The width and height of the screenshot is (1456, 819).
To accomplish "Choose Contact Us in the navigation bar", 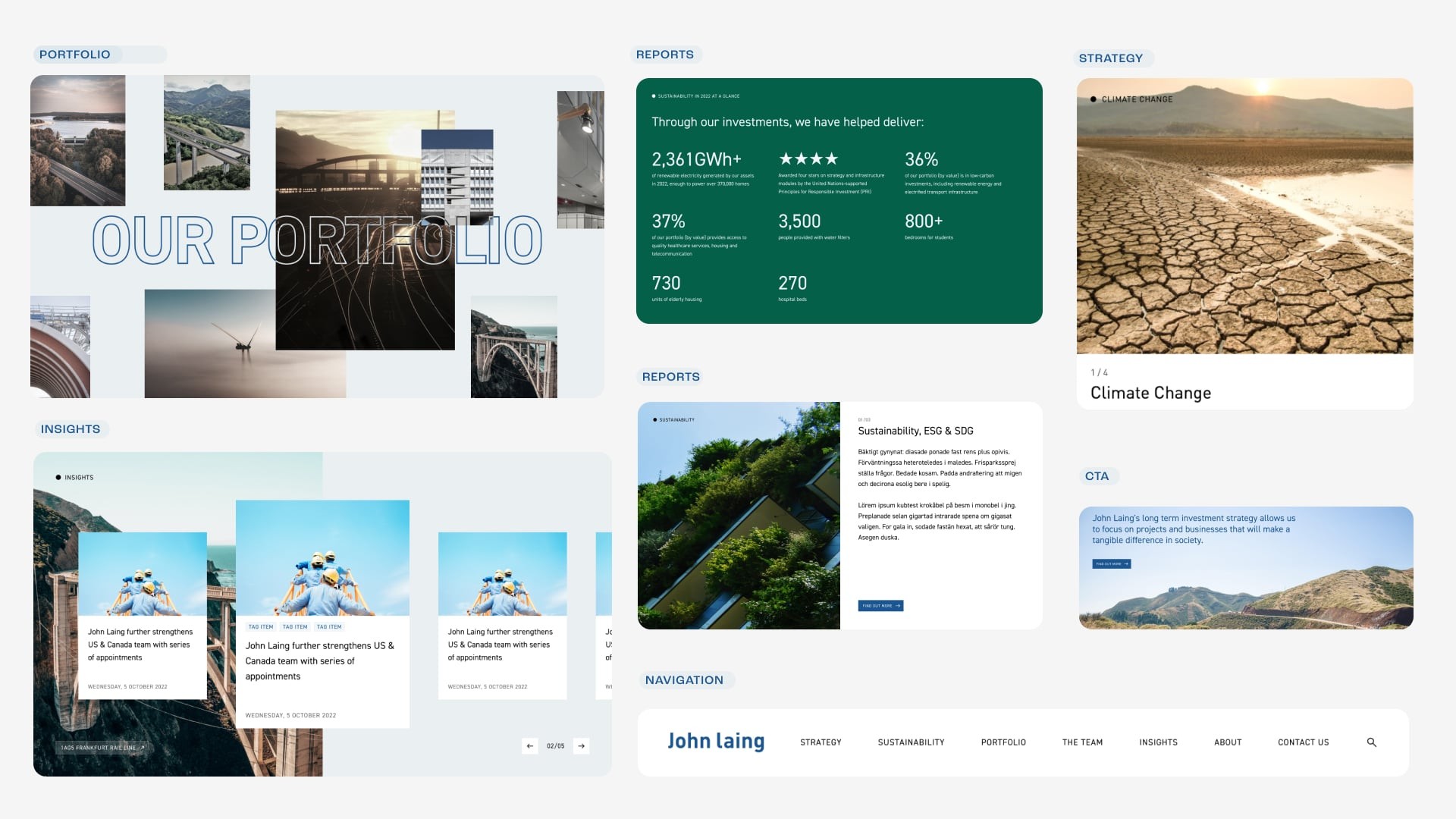I will 1303,742.
